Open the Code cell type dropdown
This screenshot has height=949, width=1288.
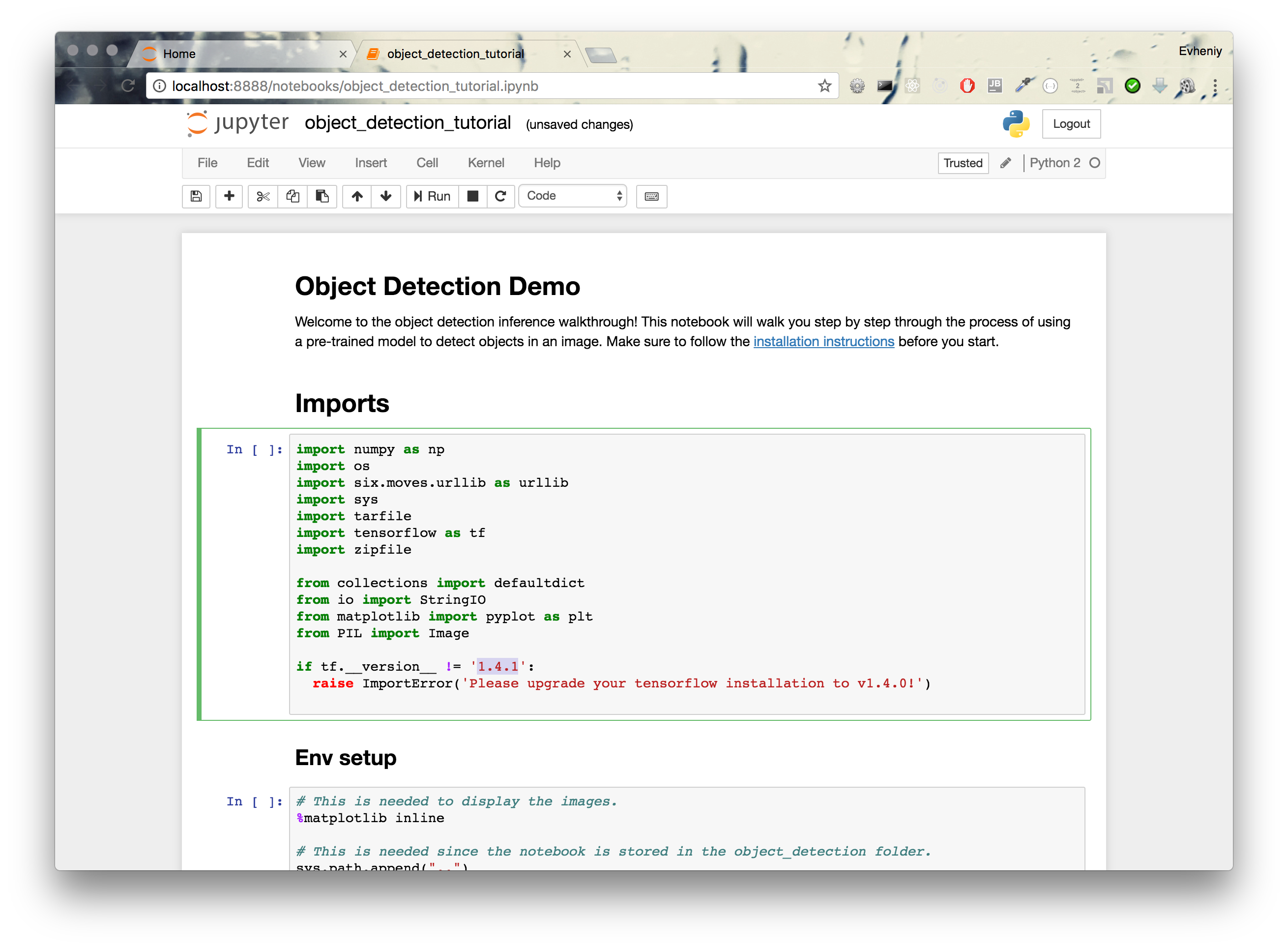pos(573,197)
